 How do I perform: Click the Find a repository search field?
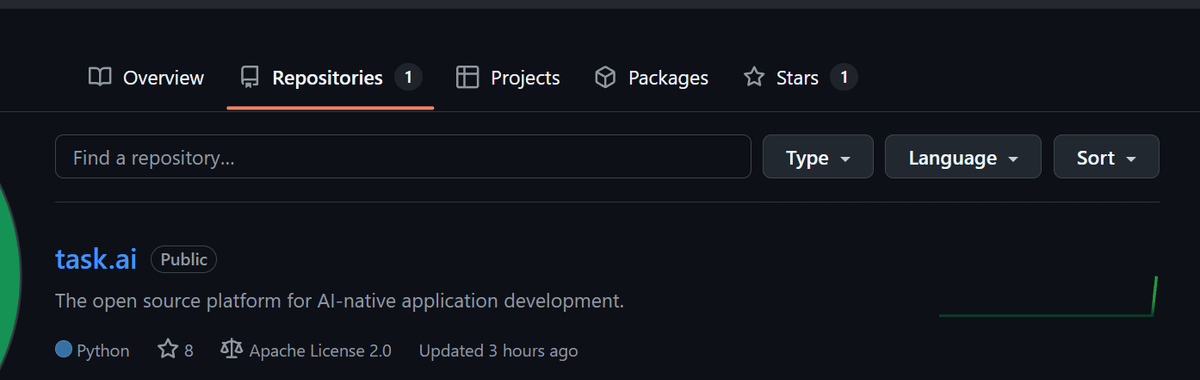point(403,157)
